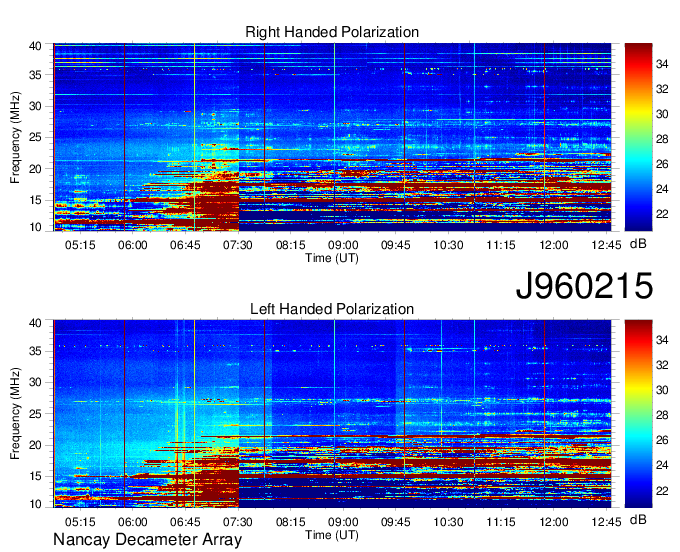Click 05:15 tick under Left Handed plot
Screen dimensions: 680x552
80,522
